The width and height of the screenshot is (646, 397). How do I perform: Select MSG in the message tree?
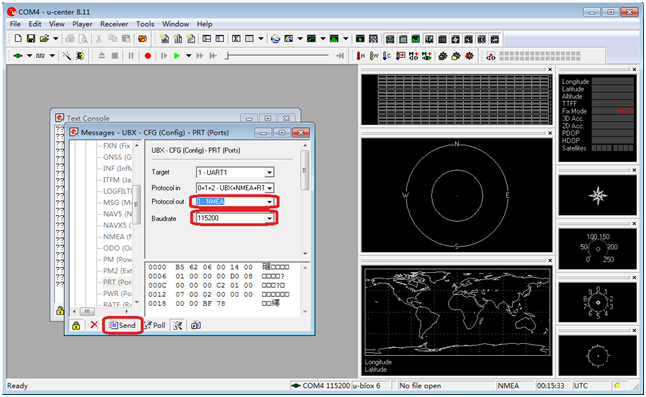[117, 202]
